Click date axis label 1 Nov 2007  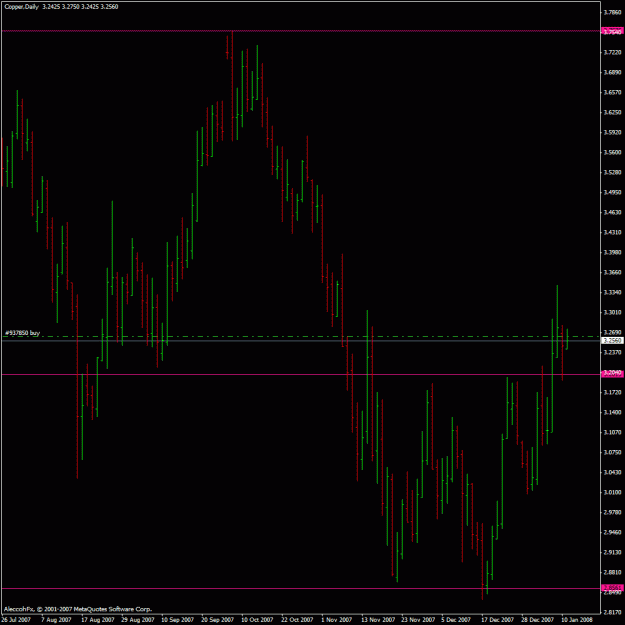click(x=336, y=620)
